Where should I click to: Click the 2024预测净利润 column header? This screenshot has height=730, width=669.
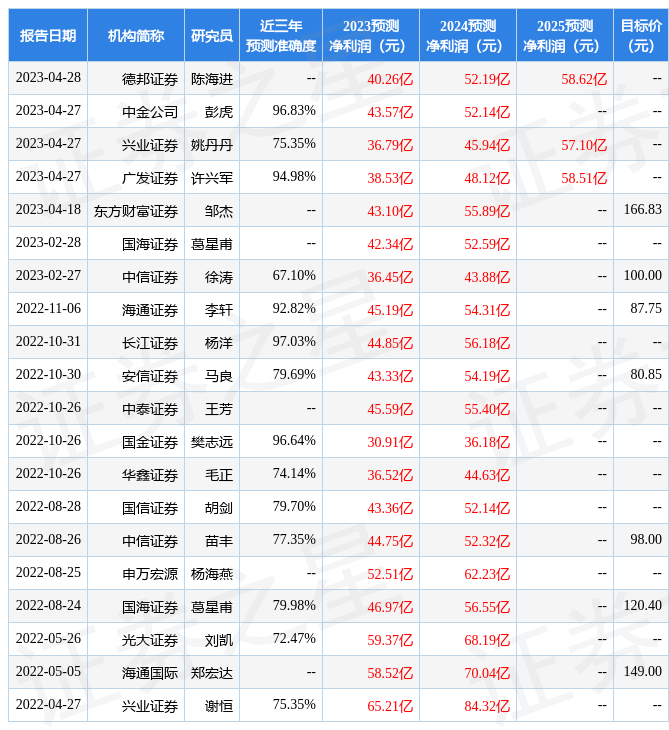click(468, 35)
